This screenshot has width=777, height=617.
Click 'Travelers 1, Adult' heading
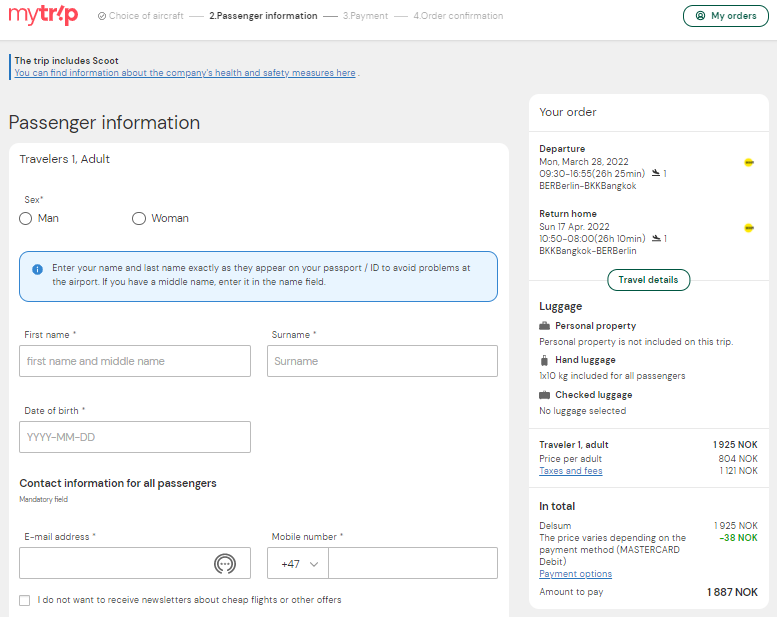[64, 159]
